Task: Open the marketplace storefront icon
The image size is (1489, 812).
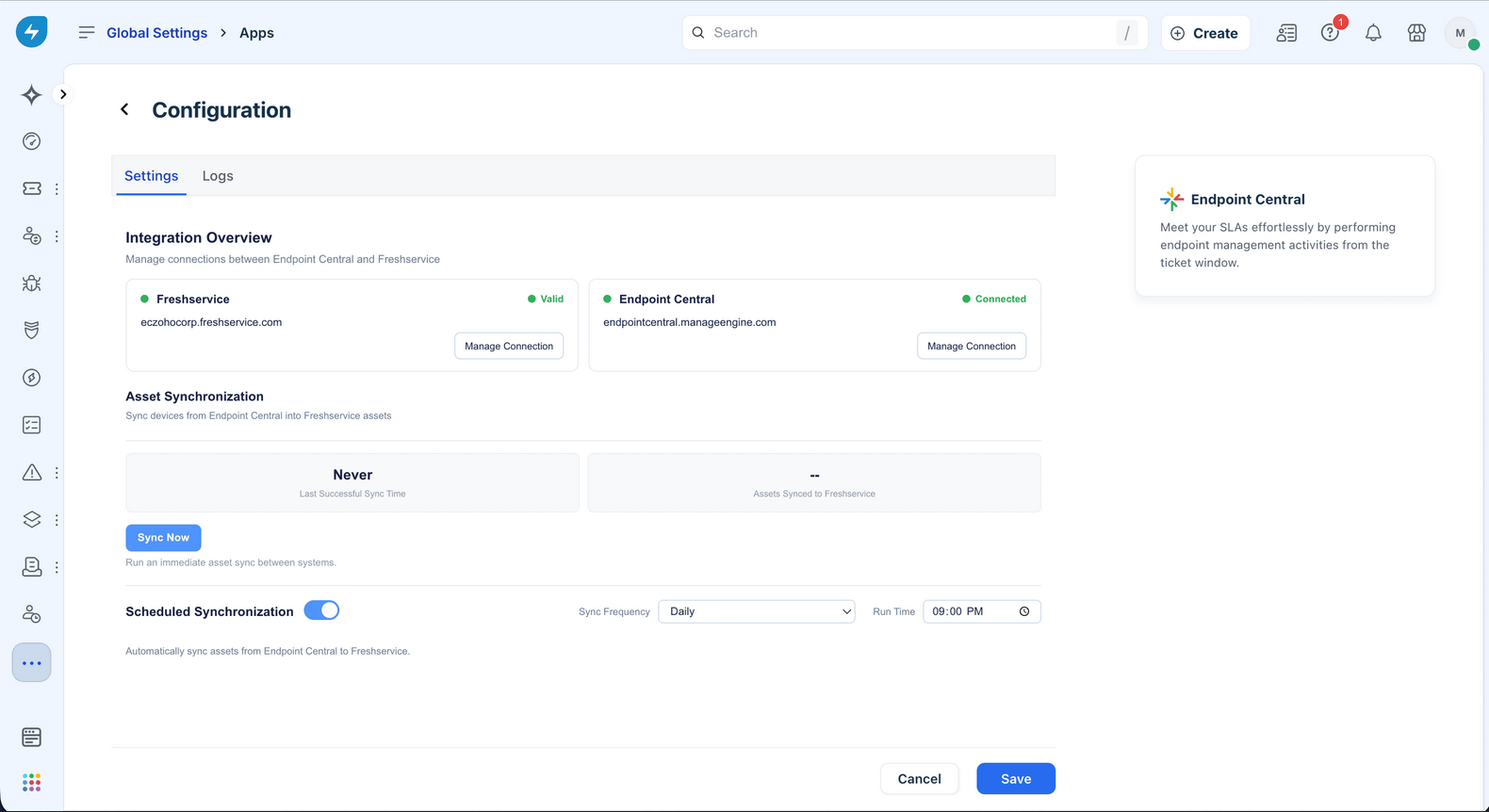Action: pos(1416,33)
